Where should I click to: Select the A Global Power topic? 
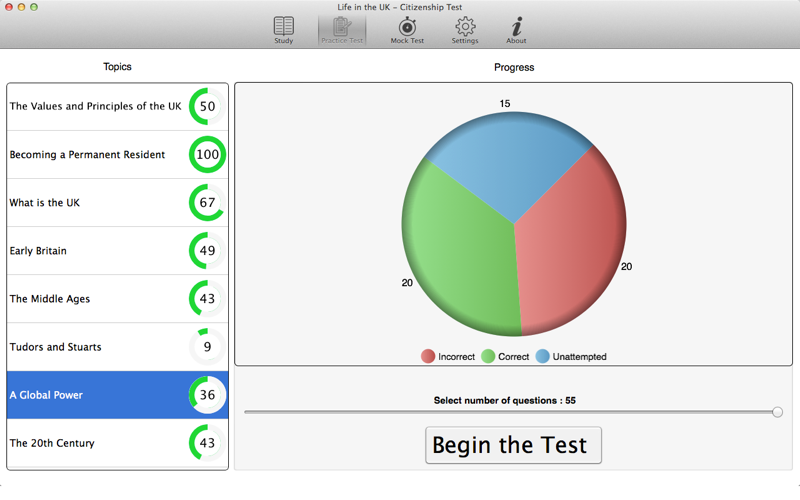click(117, 395)
